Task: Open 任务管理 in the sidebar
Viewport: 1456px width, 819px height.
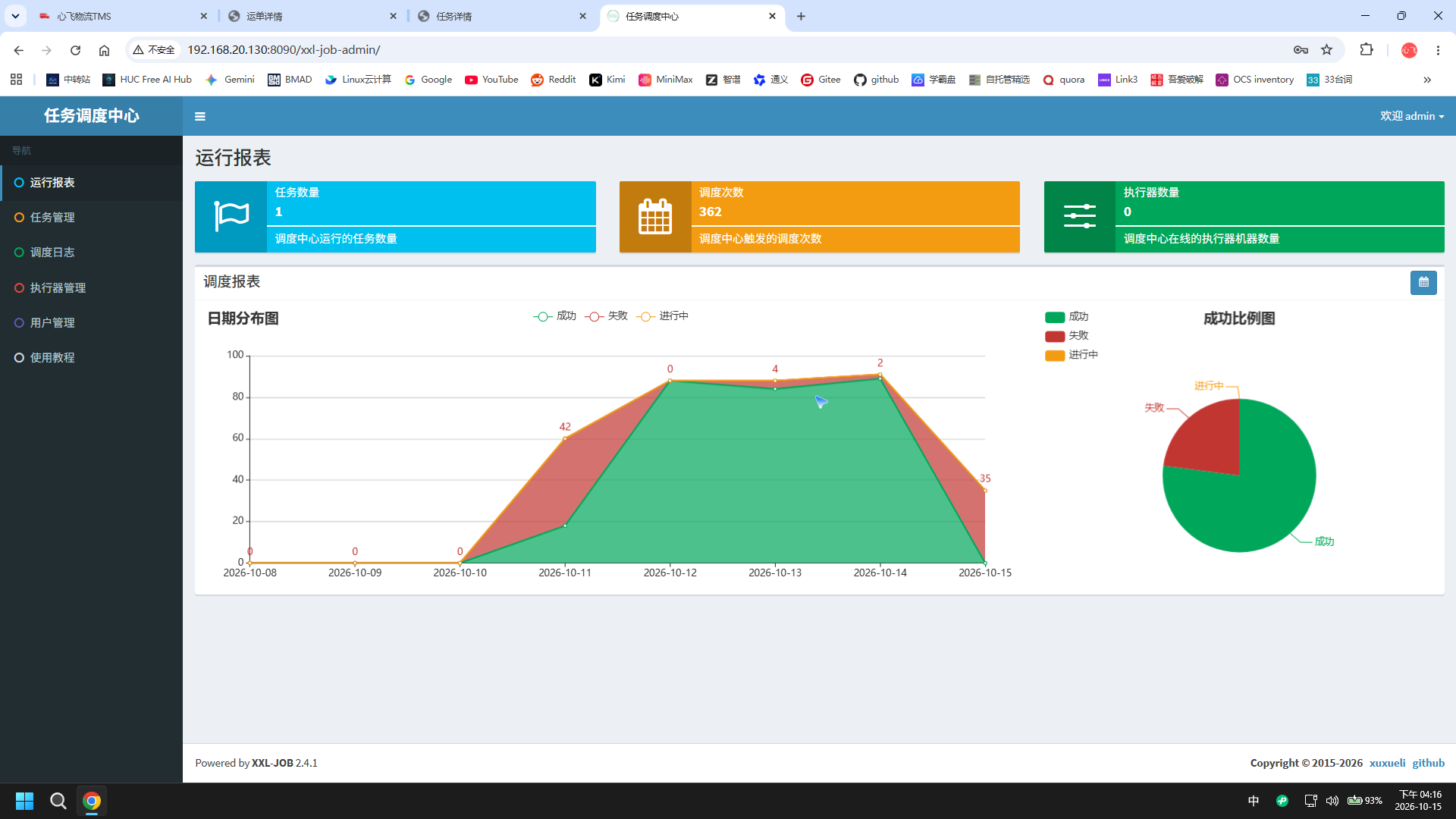Action: tap(91, 218)
